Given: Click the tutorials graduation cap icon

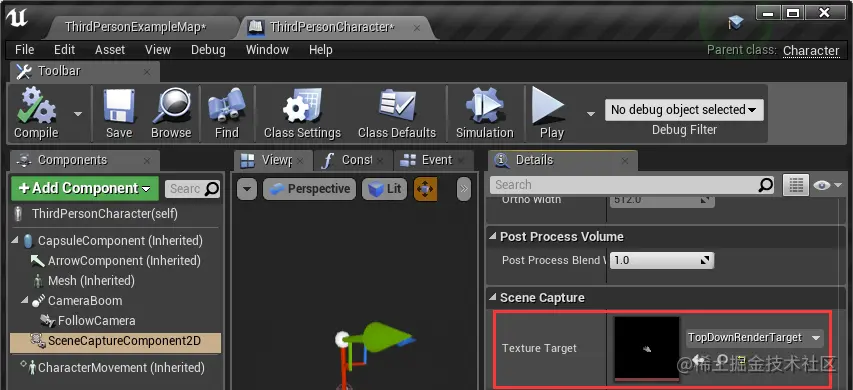Looking at the screenshot, I should (736, 22).
